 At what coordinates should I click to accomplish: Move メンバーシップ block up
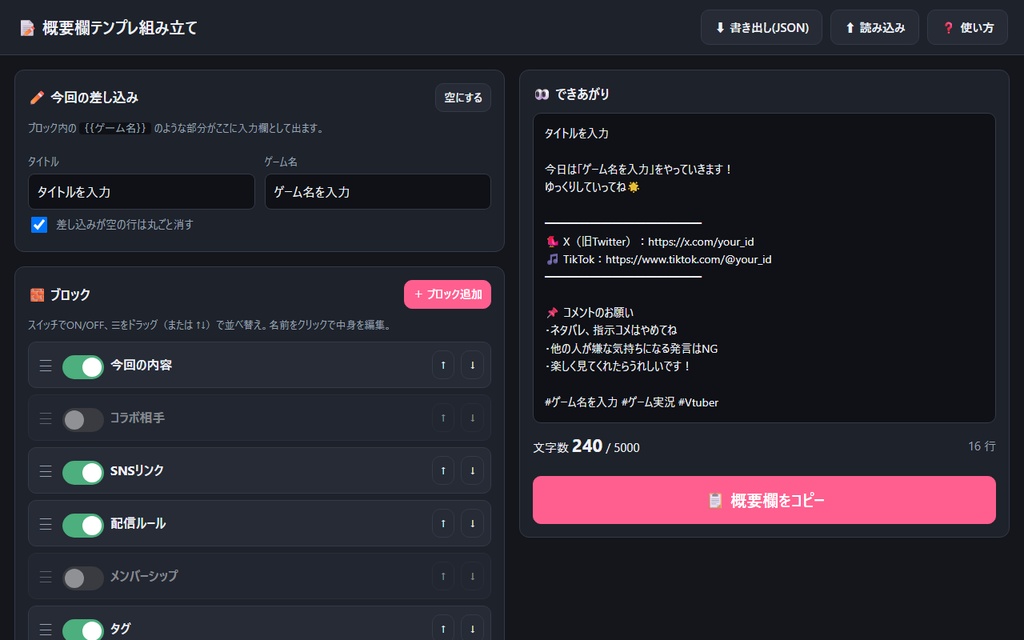pos(443,577)
